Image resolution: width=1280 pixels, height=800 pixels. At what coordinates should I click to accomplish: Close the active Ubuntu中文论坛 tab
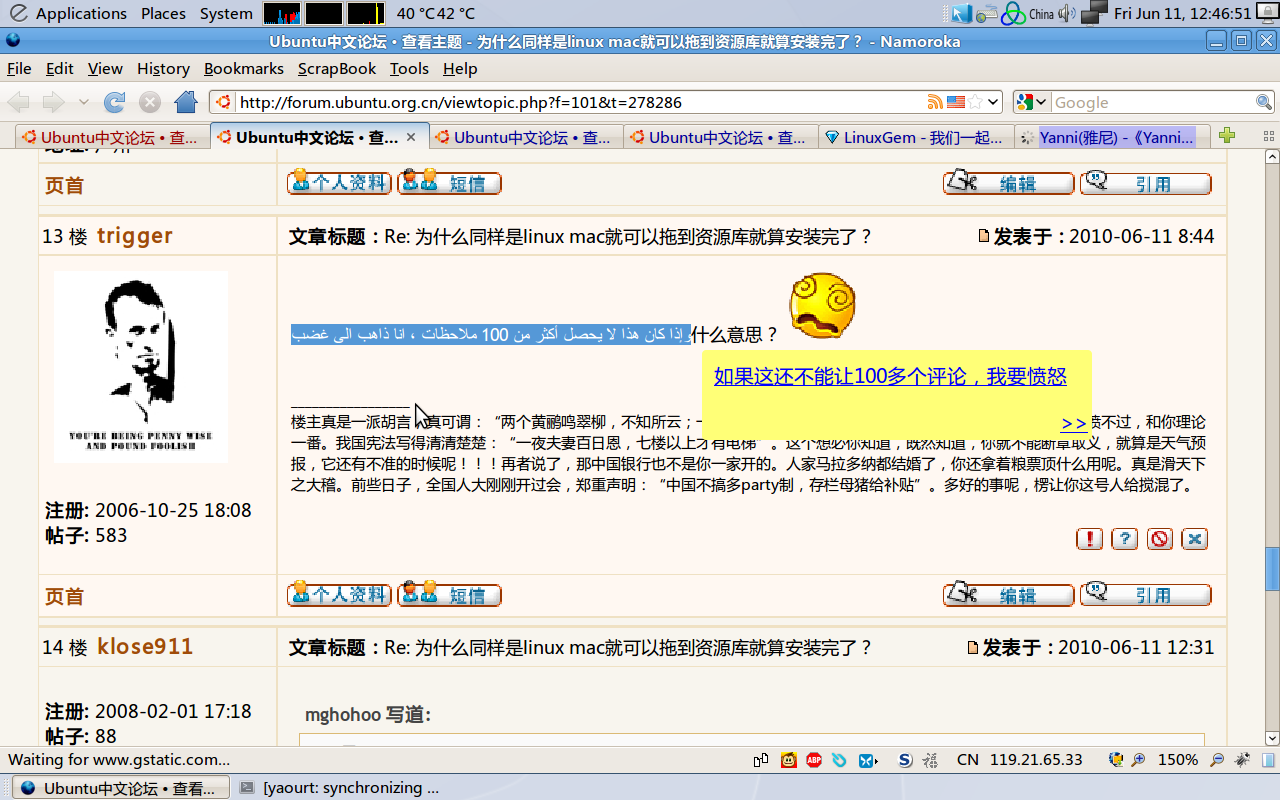pyautogui.click(x=410, y=137)
